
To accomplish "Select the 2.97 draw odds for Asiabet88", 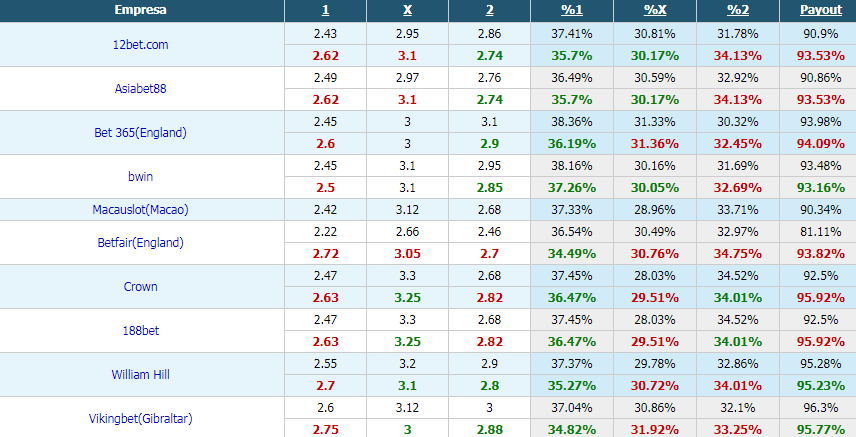I will [x=407, y=78].
